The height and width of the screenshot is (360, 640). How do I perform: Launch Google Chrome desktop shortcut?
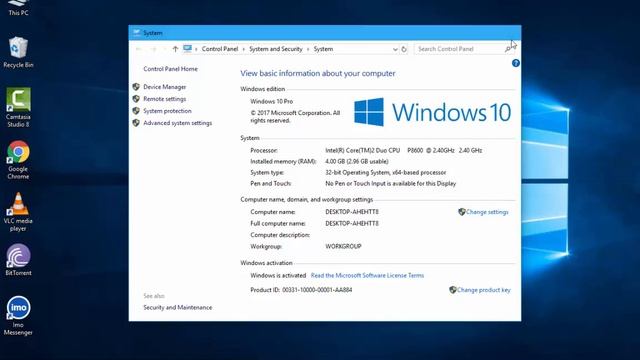[x=18, y=160]
